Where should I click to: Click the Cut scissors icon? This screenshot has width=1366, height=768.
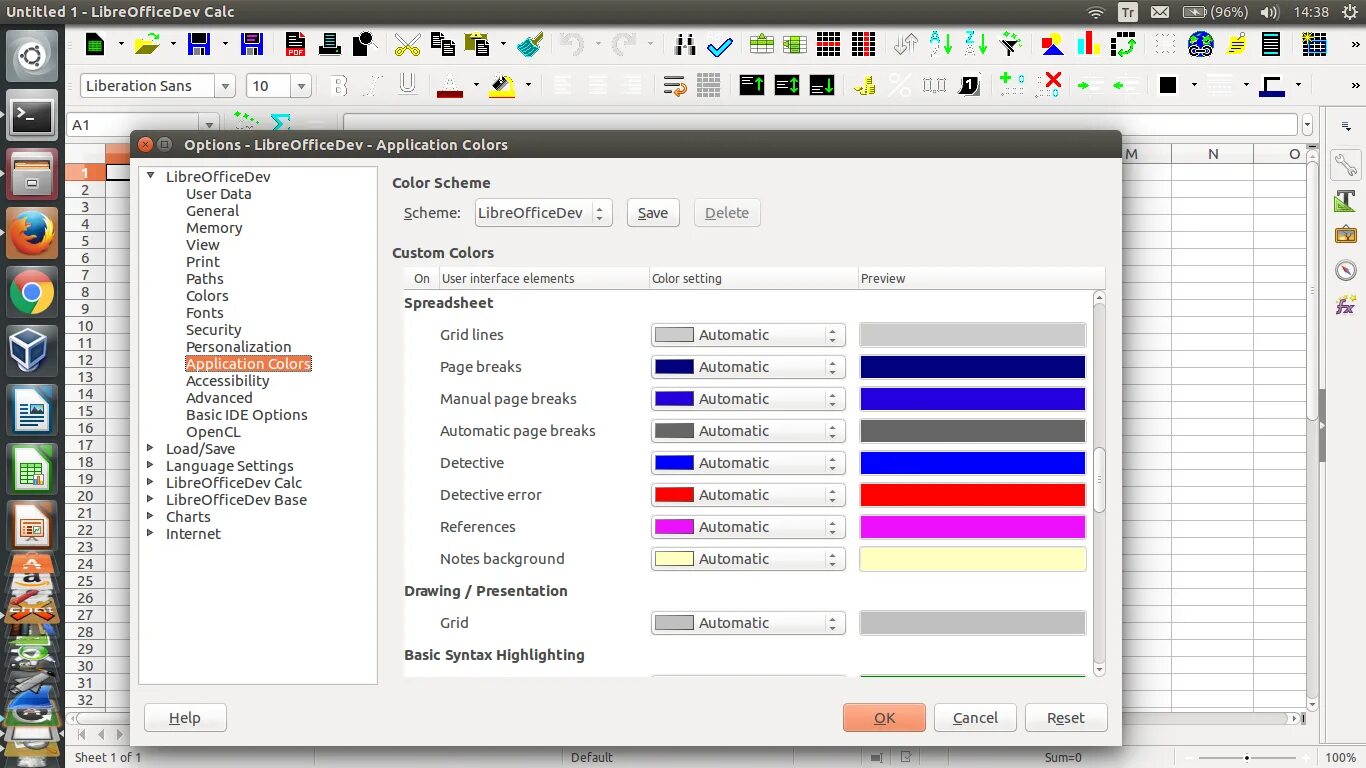pyautogui.click(x=407, y=44)
